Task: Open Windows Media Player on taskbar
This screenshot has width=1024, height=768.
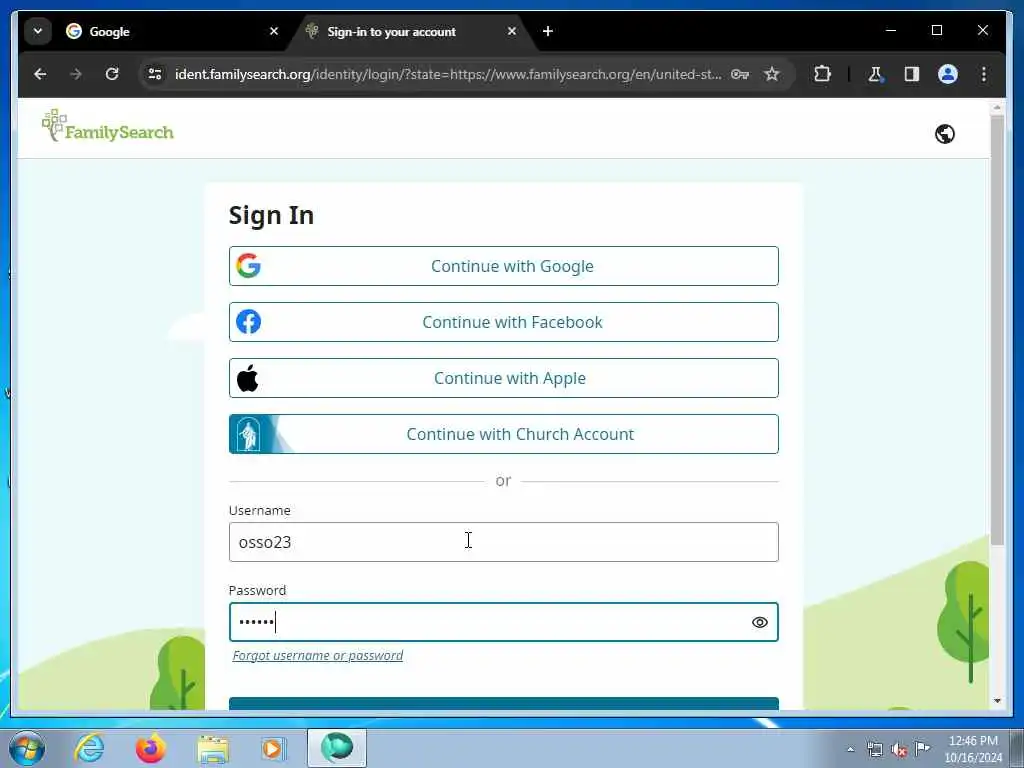Action: 273,748
